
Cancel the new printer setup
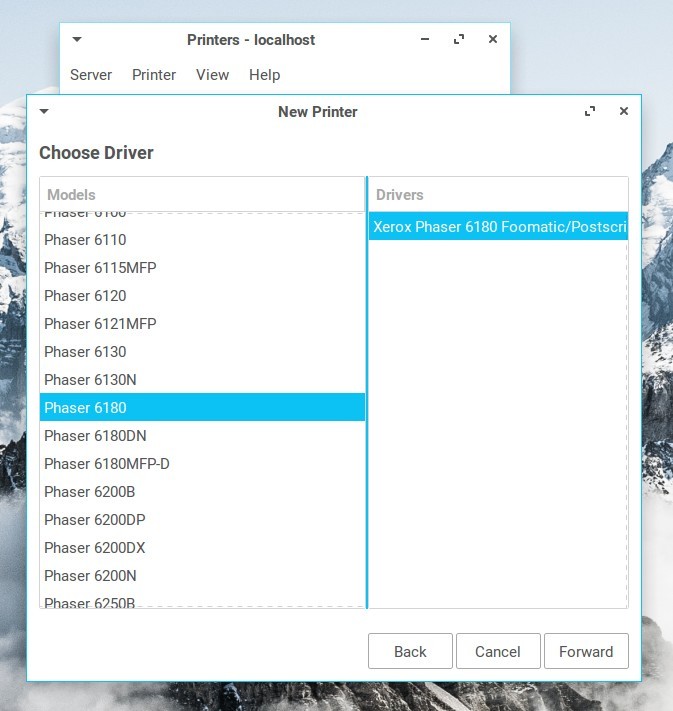[x=498, y=651]
